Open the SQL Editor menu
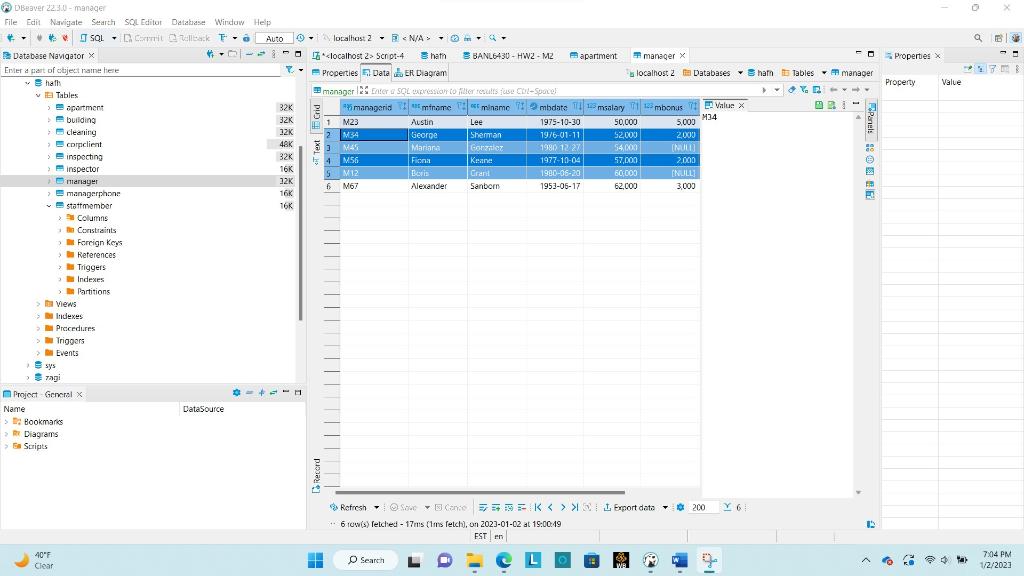The image size is (1024, 576). click(x=142, y=22)
